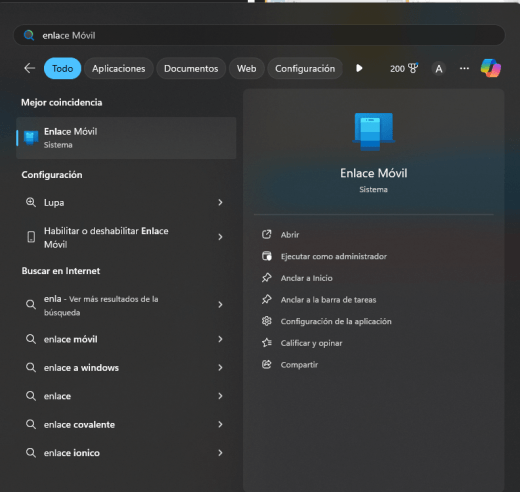Click into the 'enlace Móvil' search field

(x=259, y=35)
